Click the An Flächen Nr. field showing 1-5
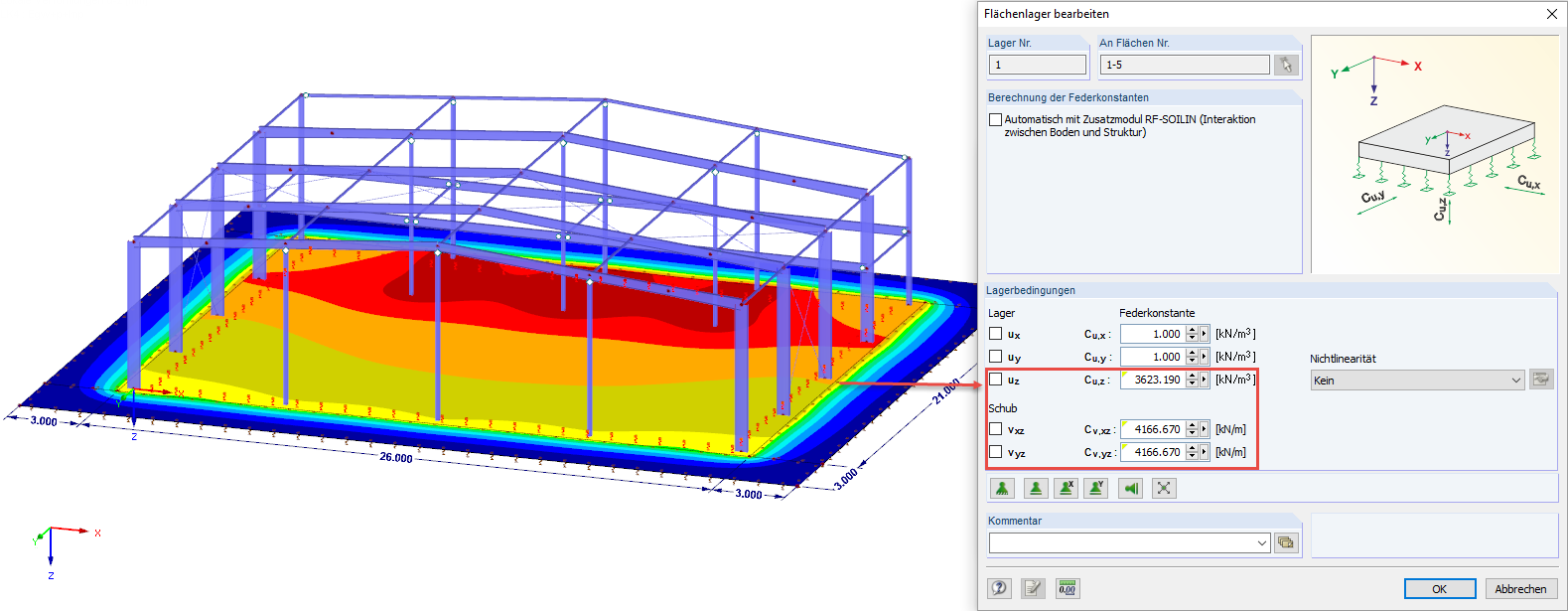Image resolution: width=1568 pixels, height=611 pixels. [x=1185, y=65]
